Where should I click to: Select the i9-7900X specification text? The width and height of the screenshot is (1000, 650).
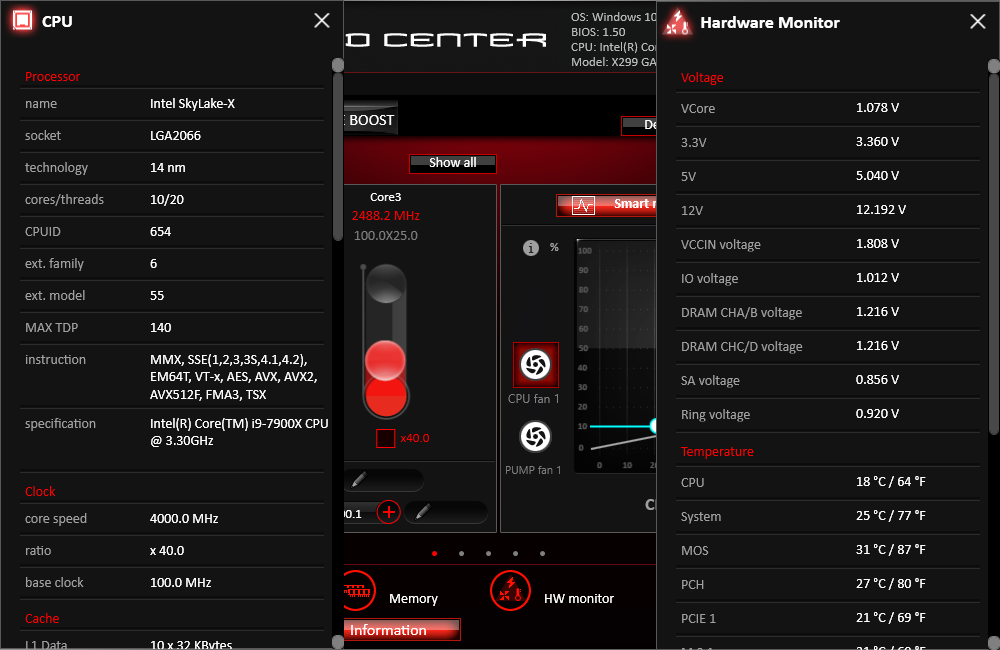[x=239, y=432]
